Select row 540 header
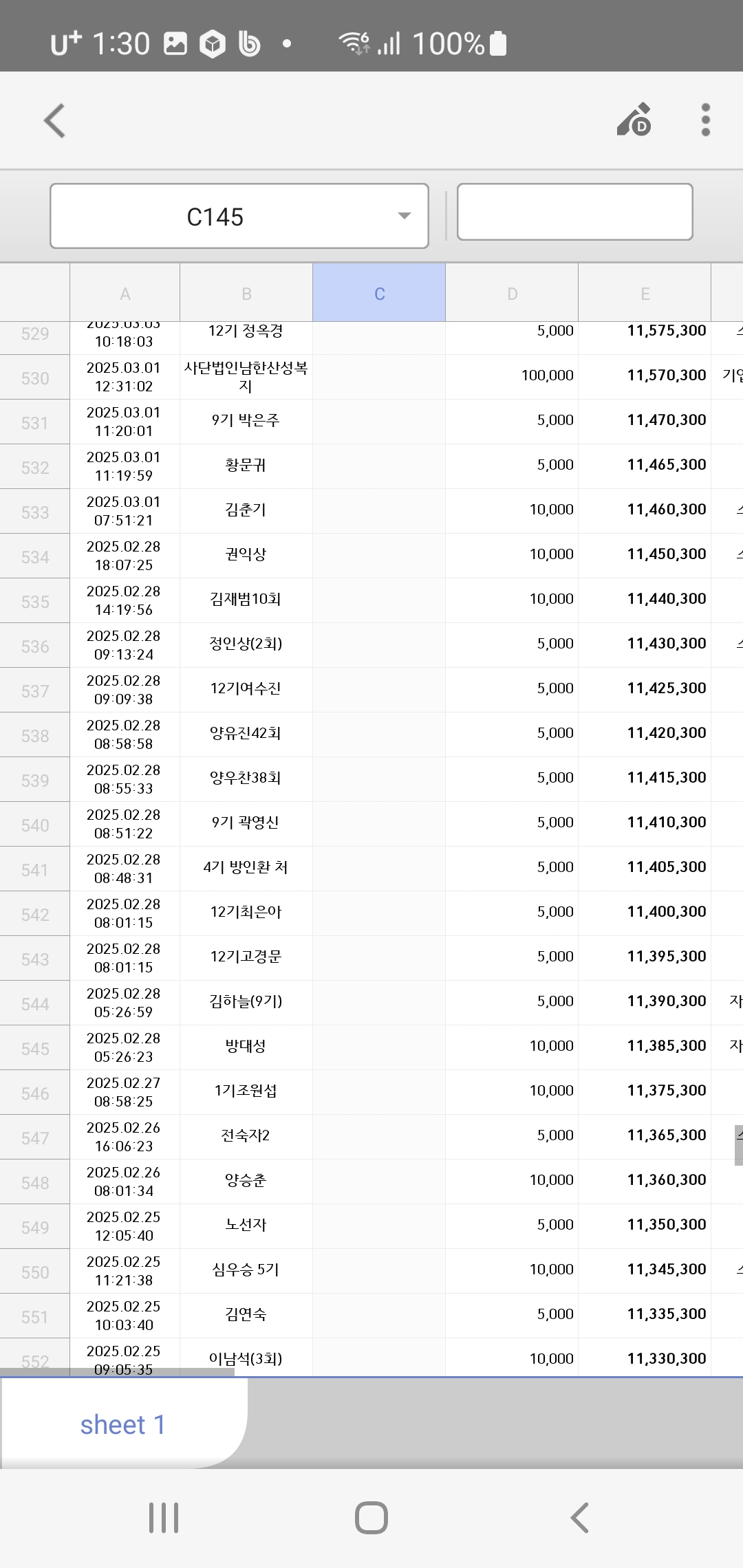743x1568 pixels. click(35, 825)
